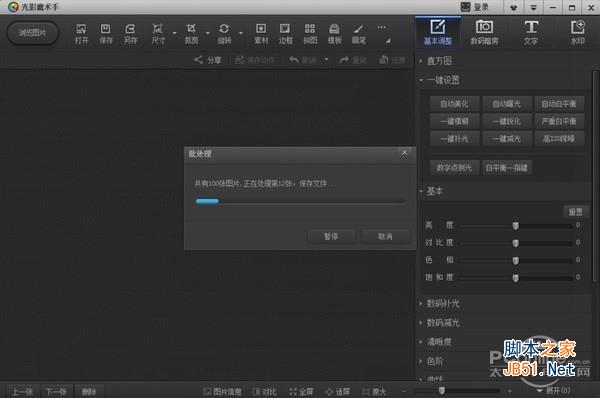Click the 严重白平衡 severe white balance button
Screen dimensions: 600x398
tap(559, 121)
